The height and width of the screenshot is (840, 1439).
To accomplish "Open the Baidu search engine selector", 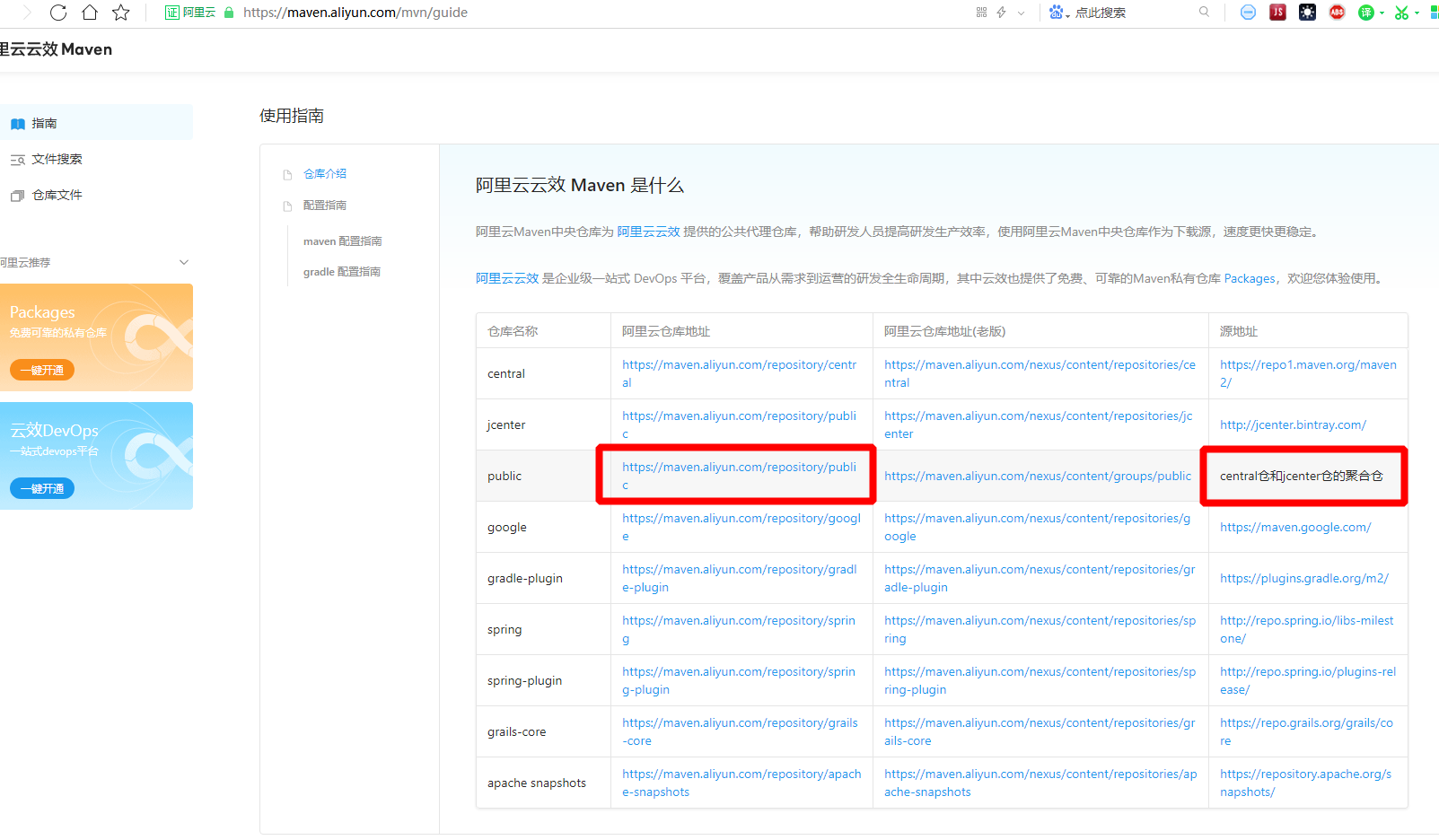I will 1059,13.
